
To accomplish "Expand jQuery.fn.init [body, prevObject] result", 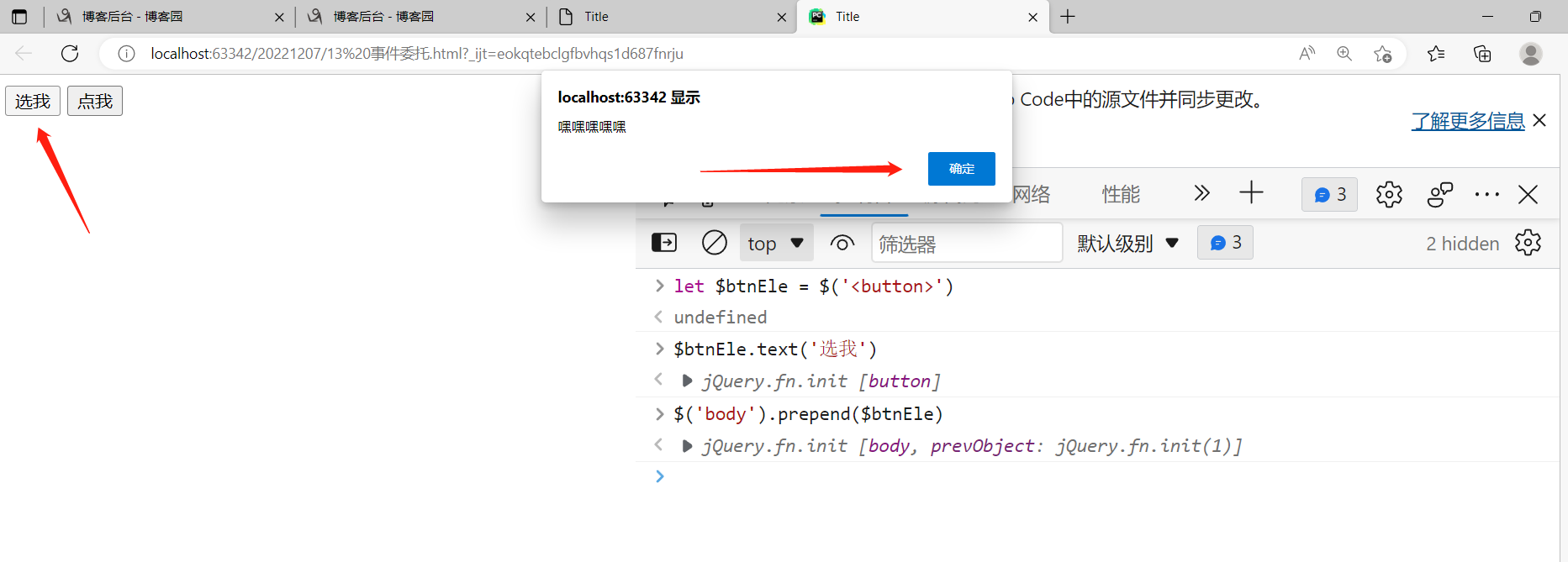I will pyautogui.click(x=687, y=446).
